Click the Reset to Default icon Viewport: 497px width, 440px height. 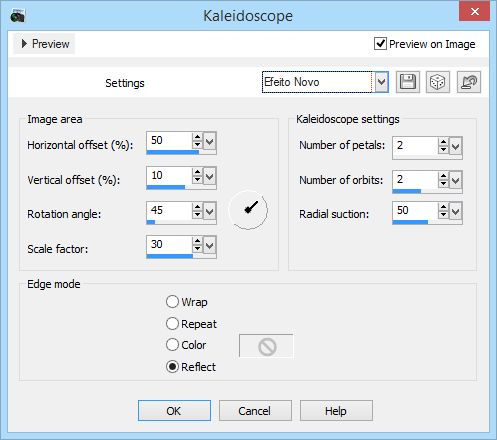tap(469, 82)
